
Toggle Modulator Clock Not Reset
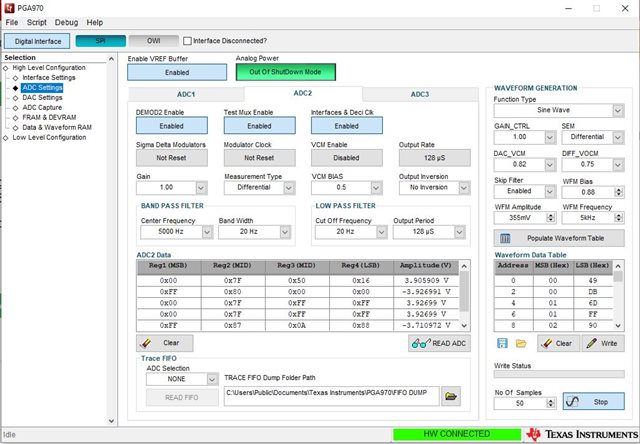coord(259,158)
